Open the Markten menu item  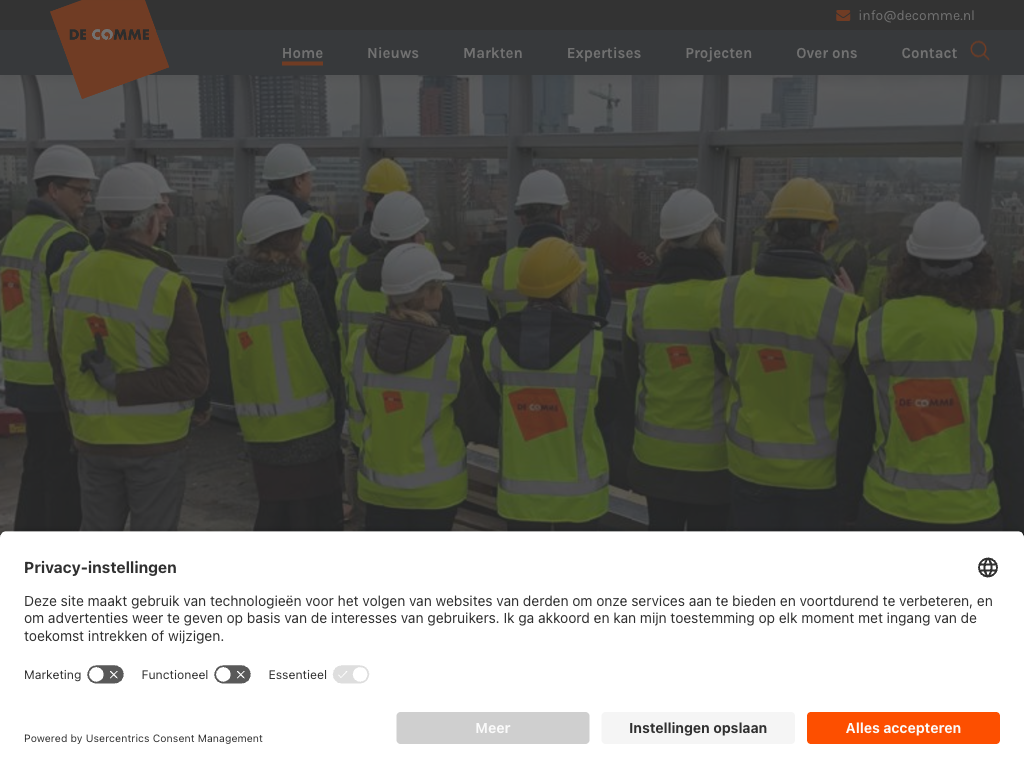(x=493, y=53)
